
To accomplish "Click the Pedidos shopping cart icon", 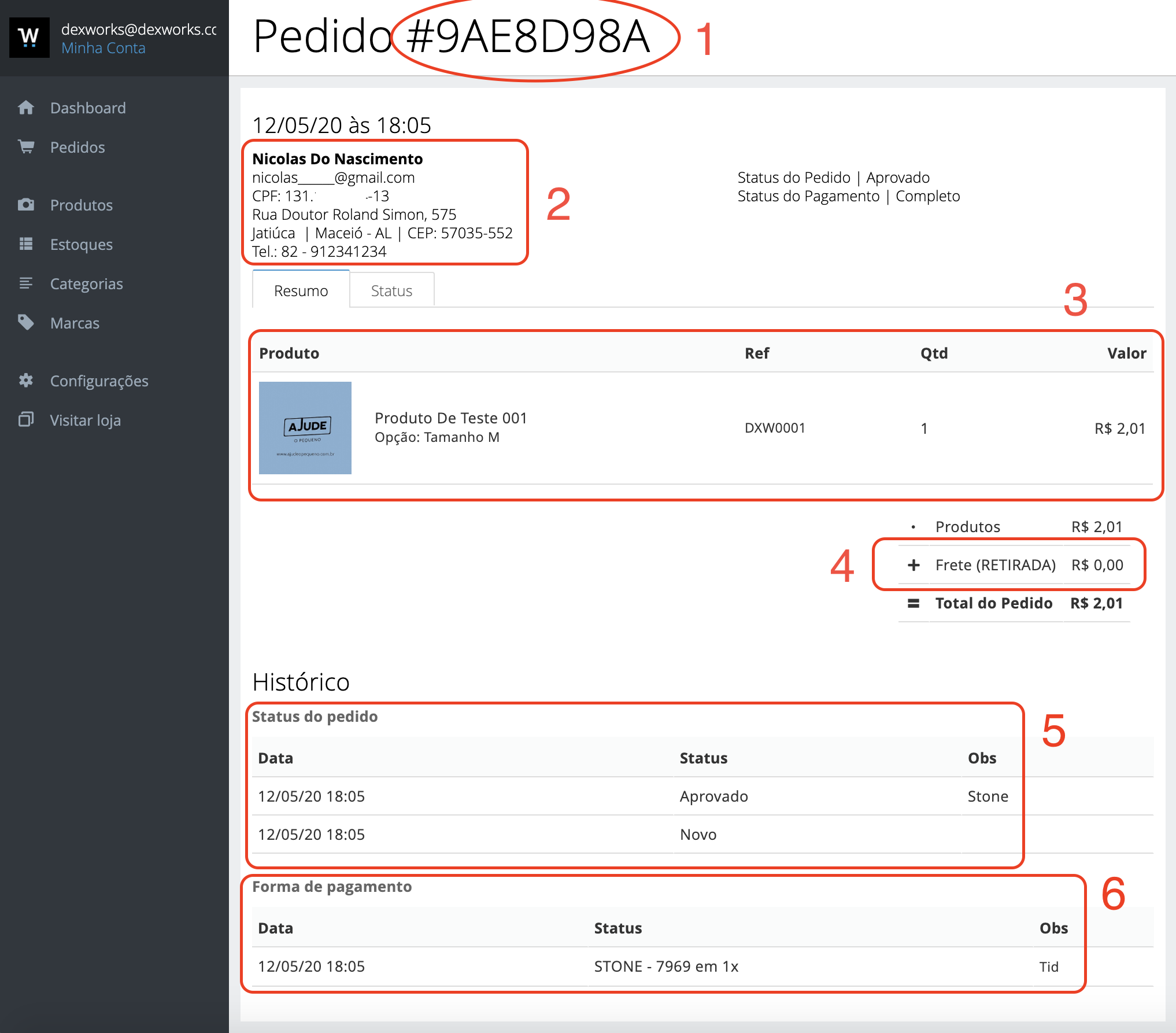I will (x=26, y=147).
